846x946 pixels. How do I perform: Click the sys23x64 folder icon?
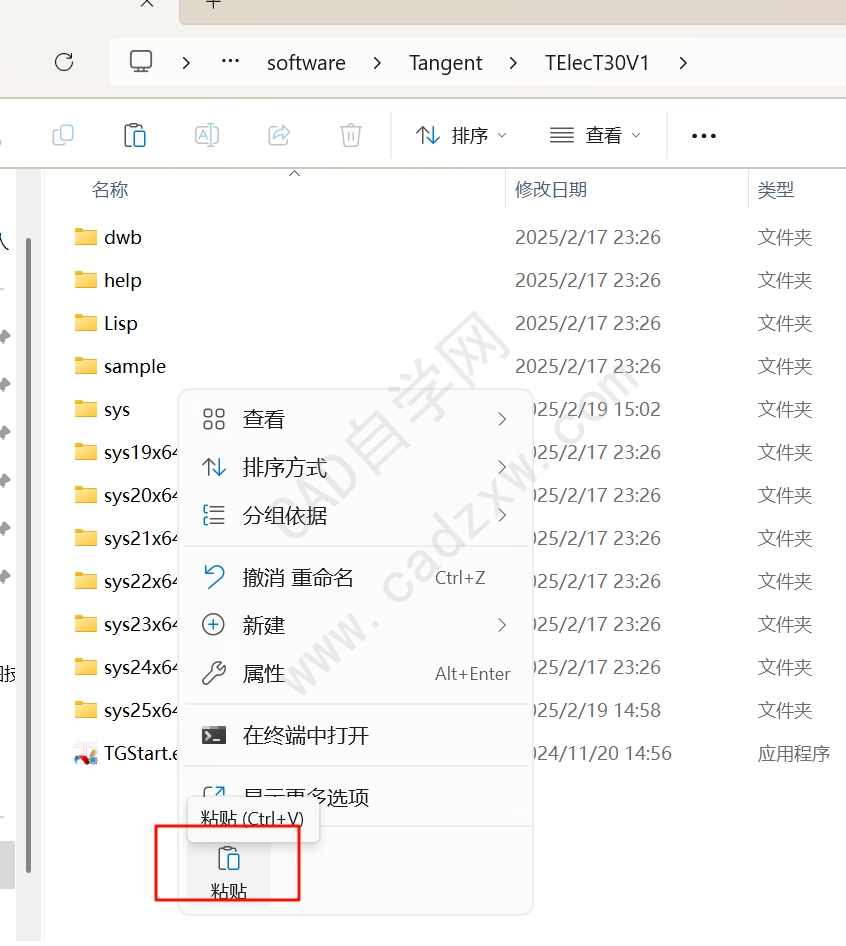coord(86,624)
